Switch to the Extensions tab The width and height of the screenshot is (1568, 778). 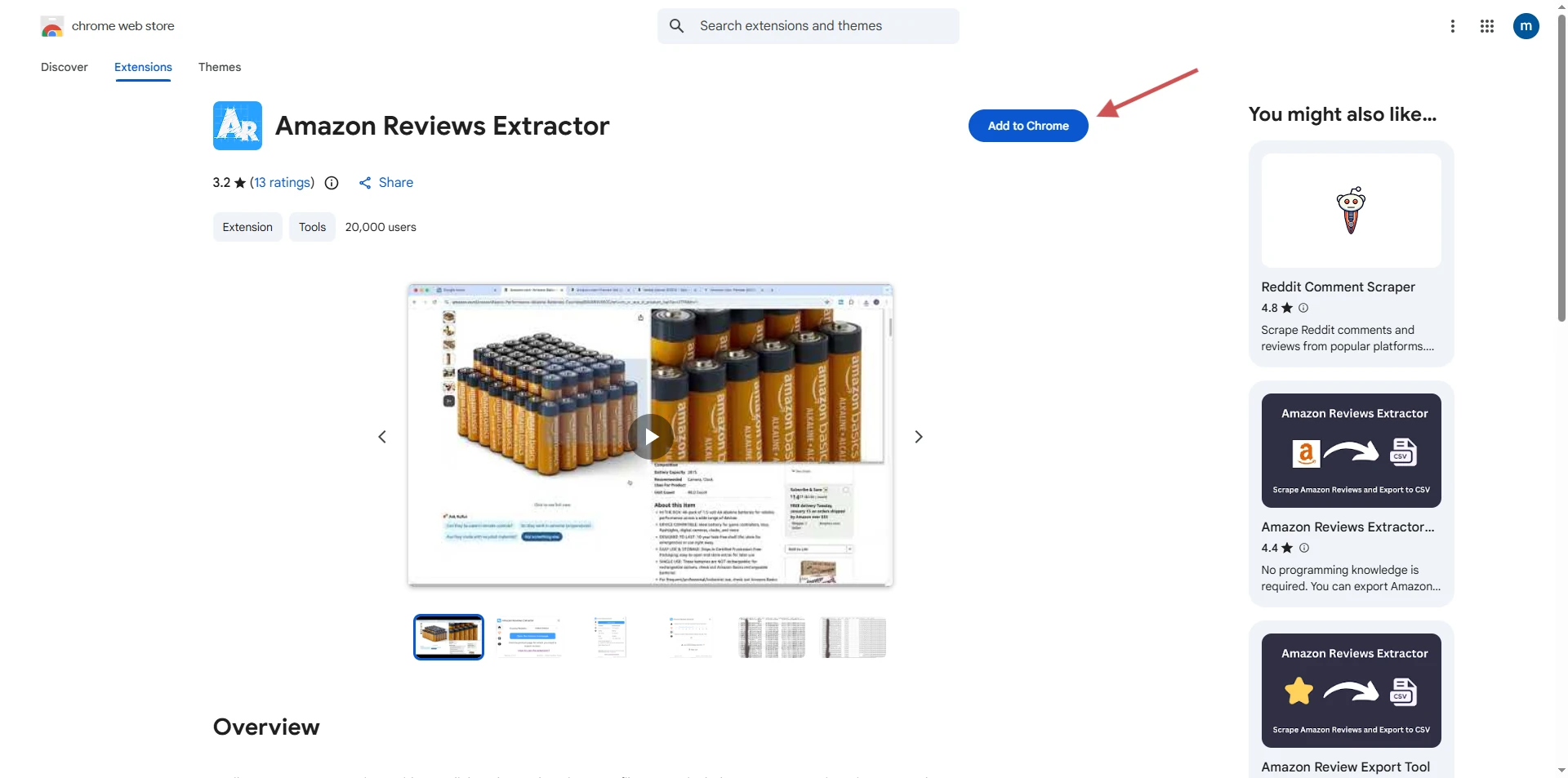[x=143, y=67]
